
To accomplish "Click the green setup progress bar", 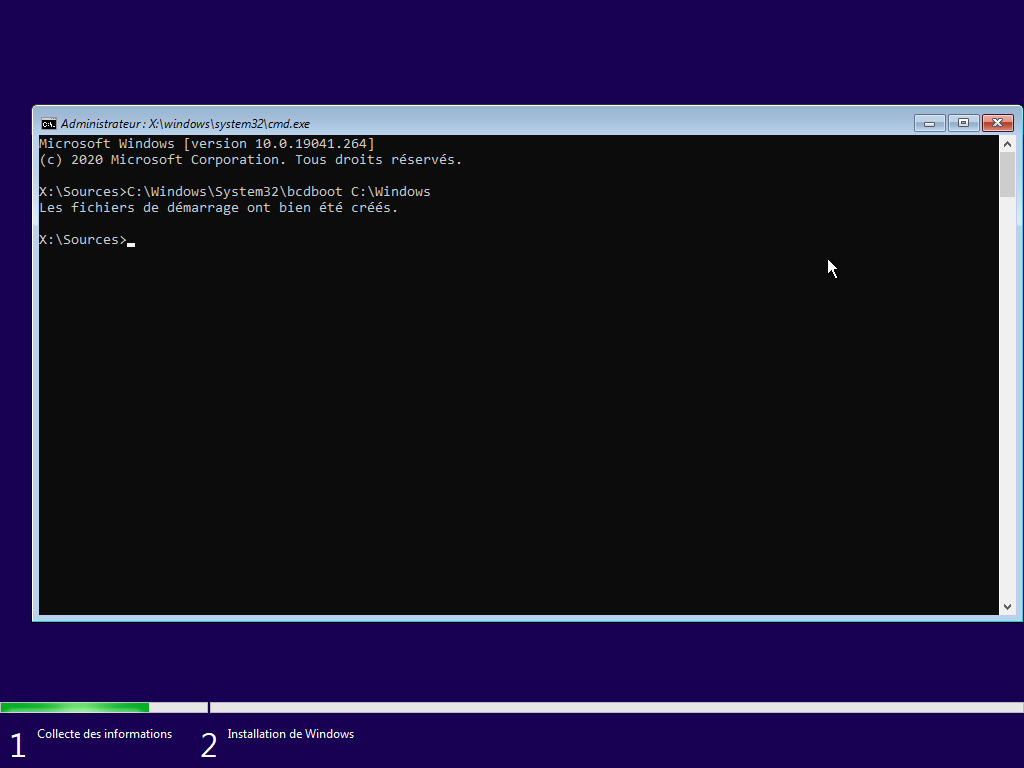I will (x=75, y=707).
